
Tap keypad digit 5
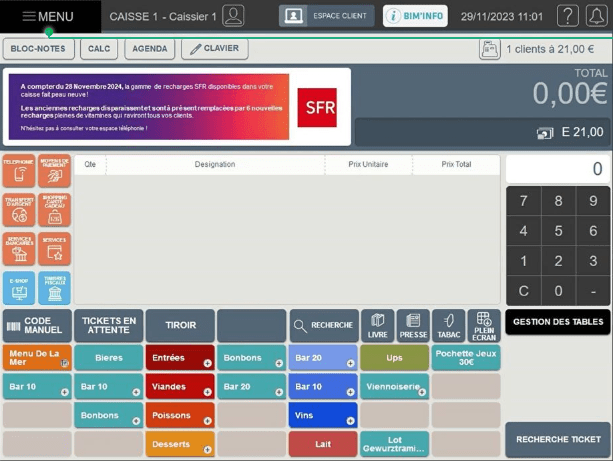point(558,231)
